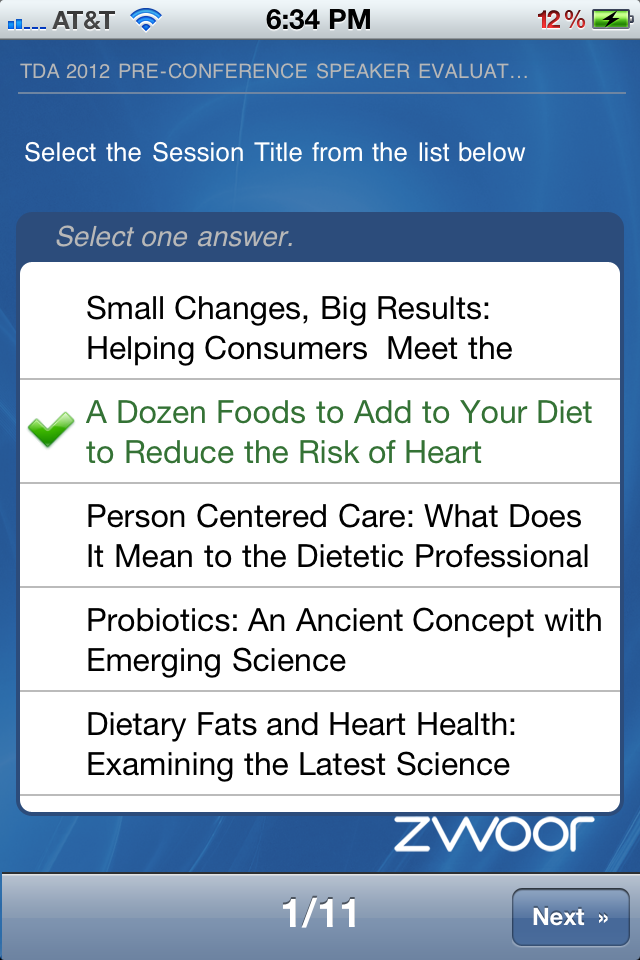Tap the Next button's double arrow
This screenshot has height=960, width=640.
pos(602,918)
